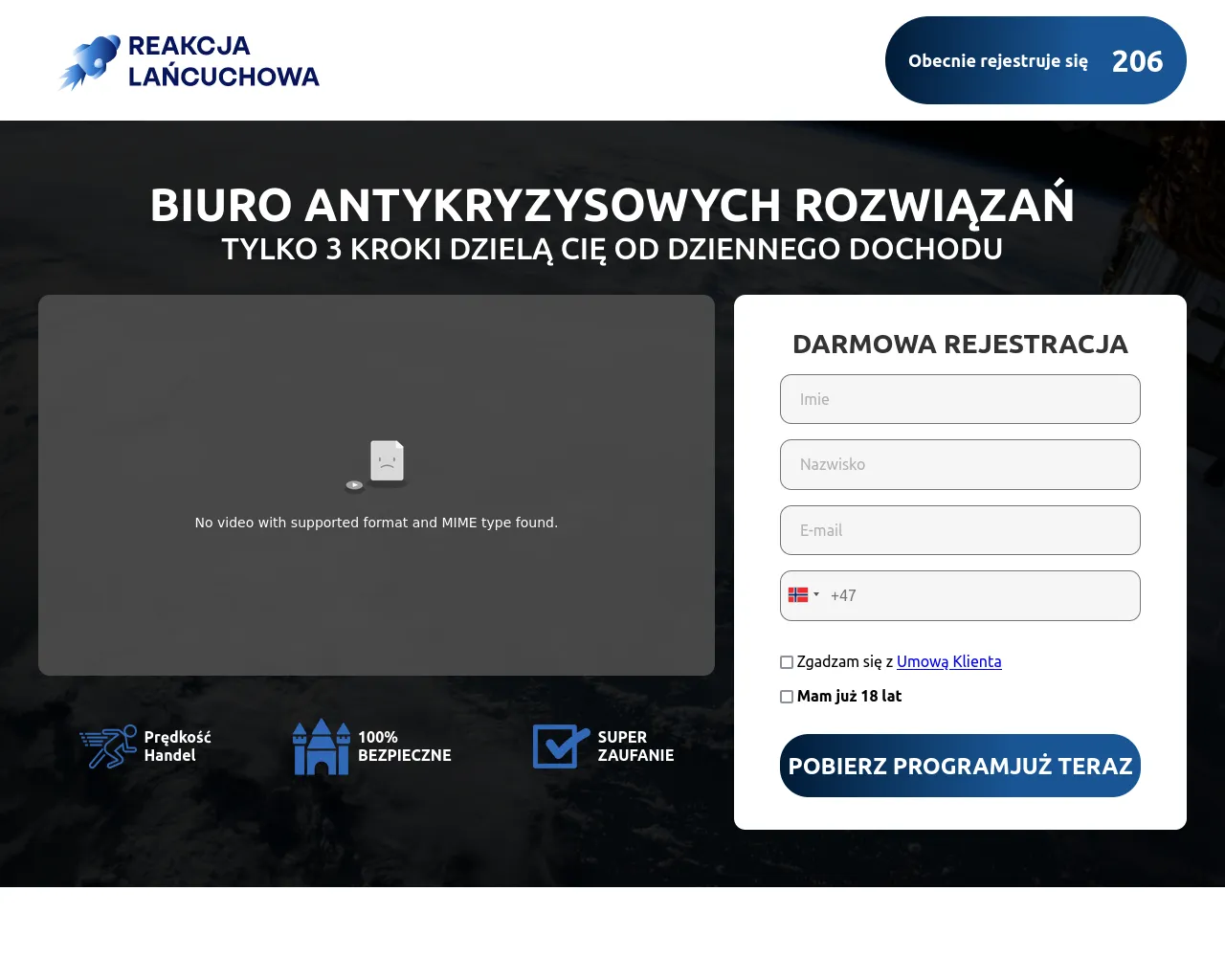The width and height of the screenshot is (1225, 980).
Task: Click the 'REAKCJA LAŃCUCHOWA' logo text
Action: pyautogui.click(x=224, y=61)
